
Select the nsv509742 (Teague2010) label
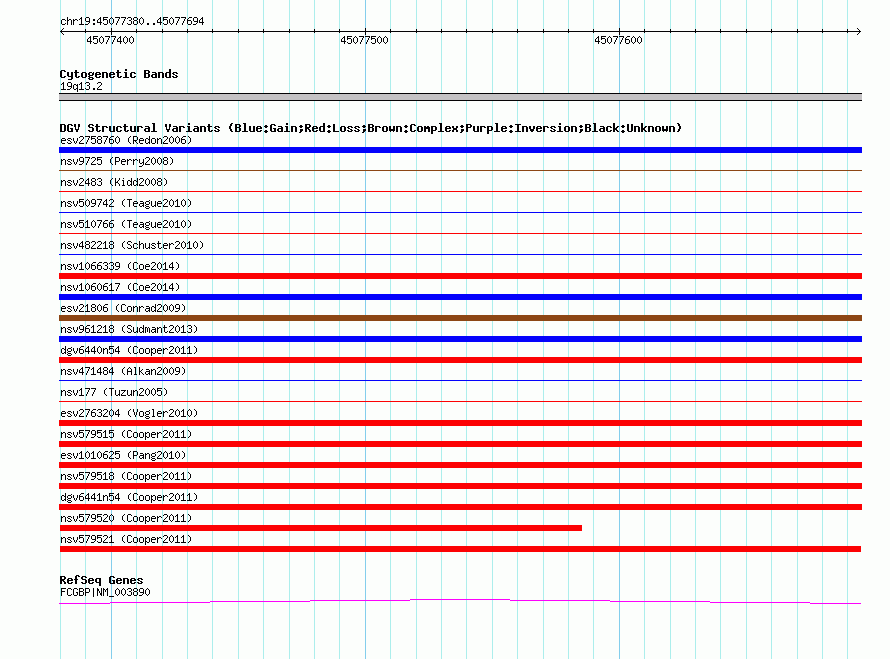126,203
